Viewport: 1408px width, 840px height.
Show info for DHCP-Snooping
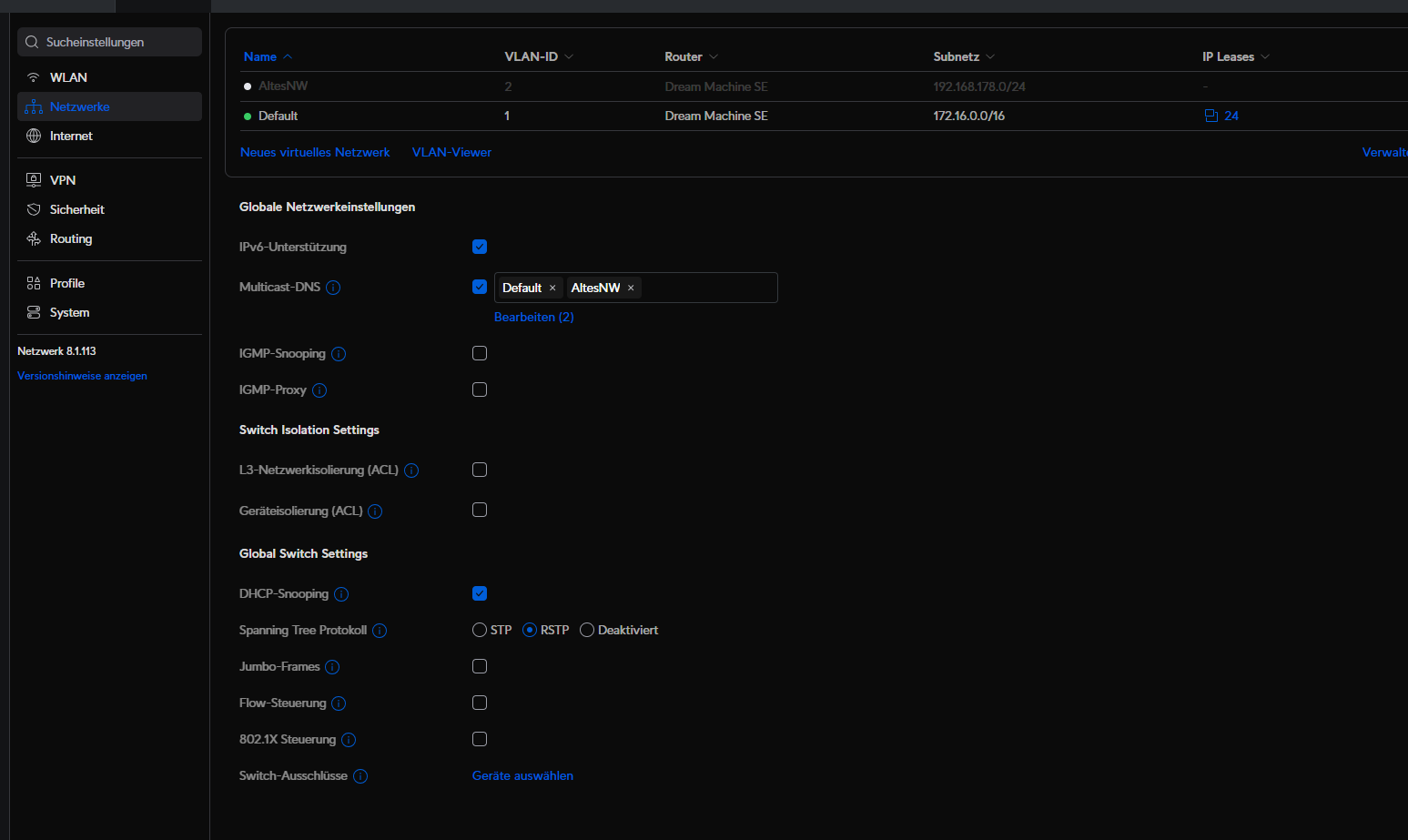[341, 594]
